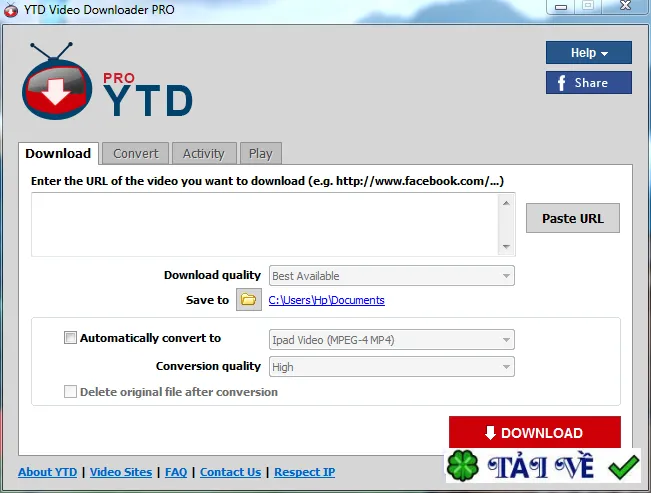Enable Automatically convert to checkbox
Image resolution: width=651 pixels, height=493 pixels.
[x=70, y=338]
